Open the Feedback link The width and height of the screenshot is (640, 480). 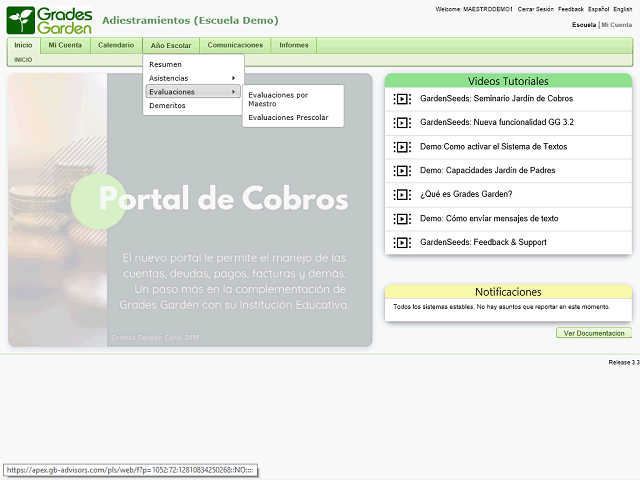(x=571, y=9)
